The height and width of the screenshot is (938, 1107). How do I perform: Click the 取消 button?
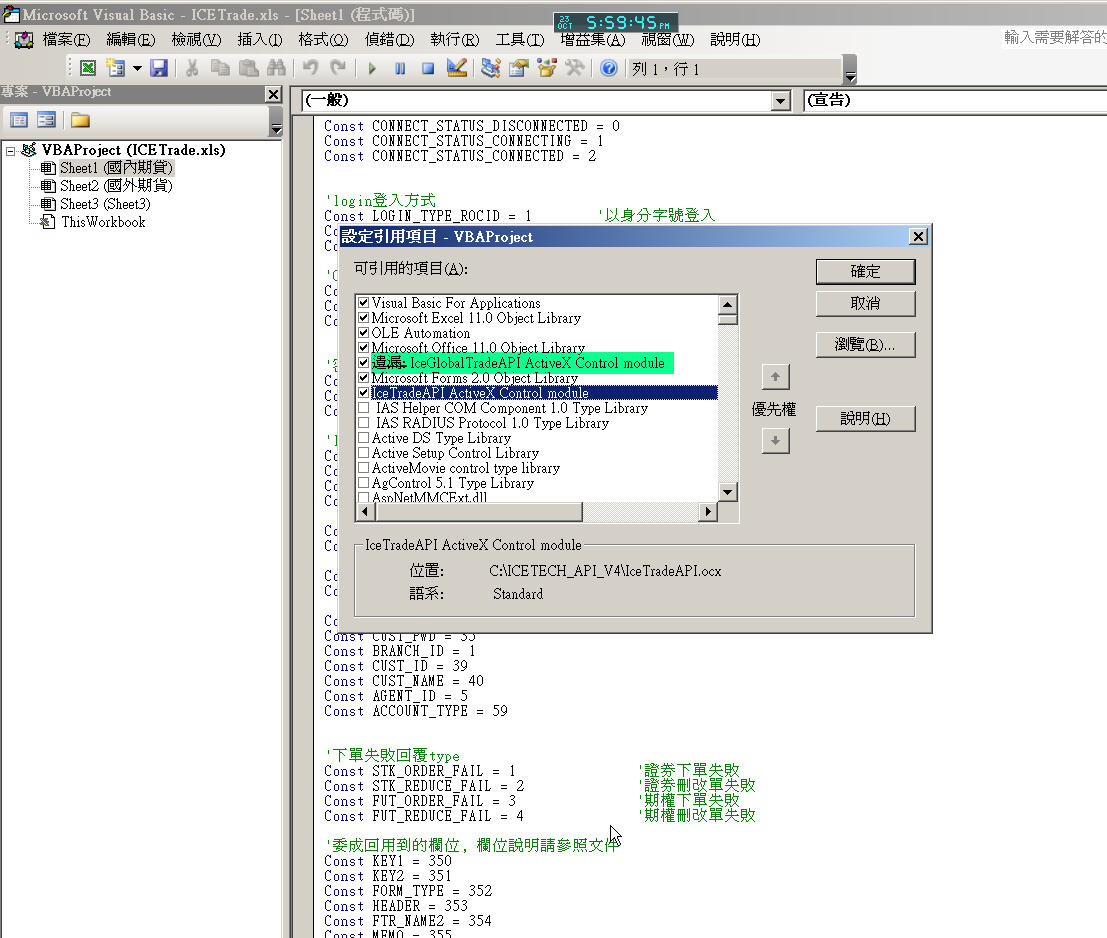(x=866, y=303)
